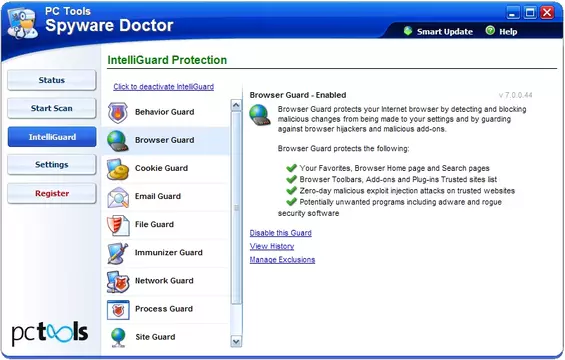Click the Help question mark icon
This screenshot has height=360, width=565.
(490, 31)
